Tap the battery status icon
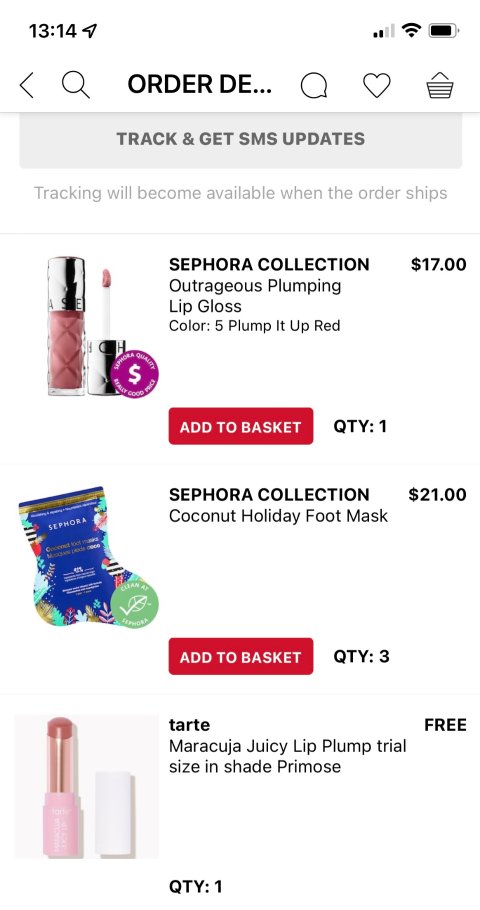Viewport: 480px width, 910px height. [x=444, y=30]
